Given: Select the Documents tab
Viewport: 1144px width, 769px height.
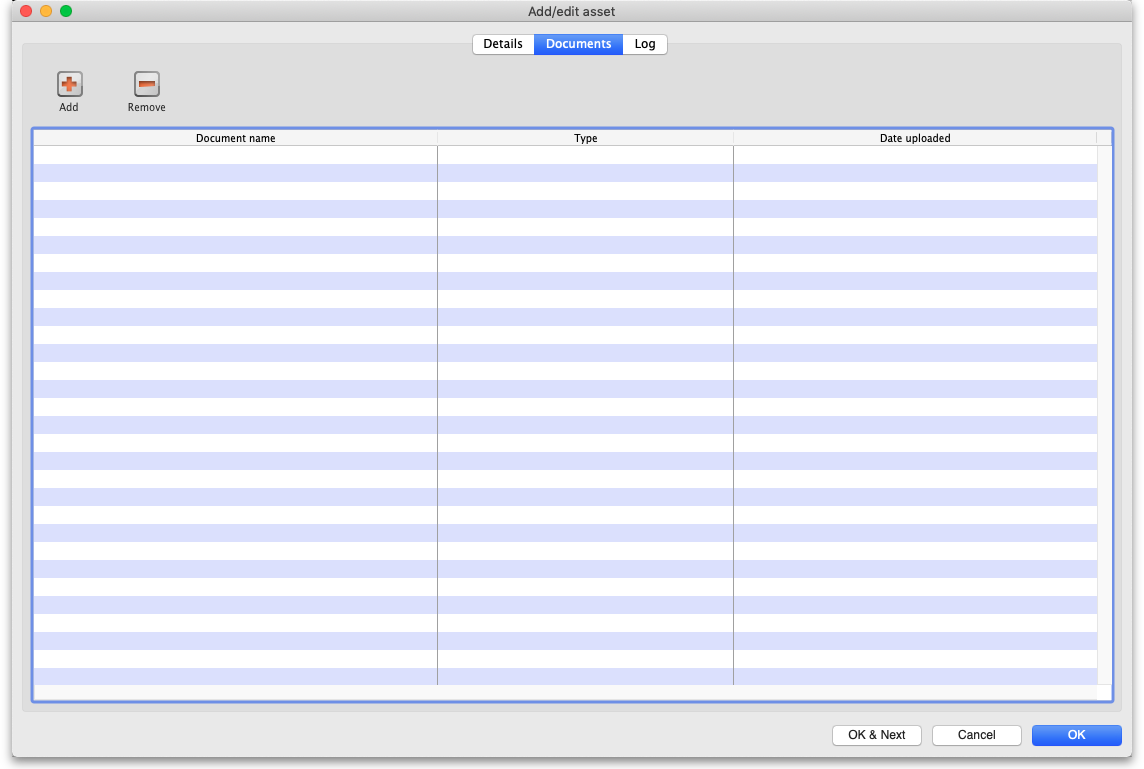Looking at the screenshot, I should point(578,44).
